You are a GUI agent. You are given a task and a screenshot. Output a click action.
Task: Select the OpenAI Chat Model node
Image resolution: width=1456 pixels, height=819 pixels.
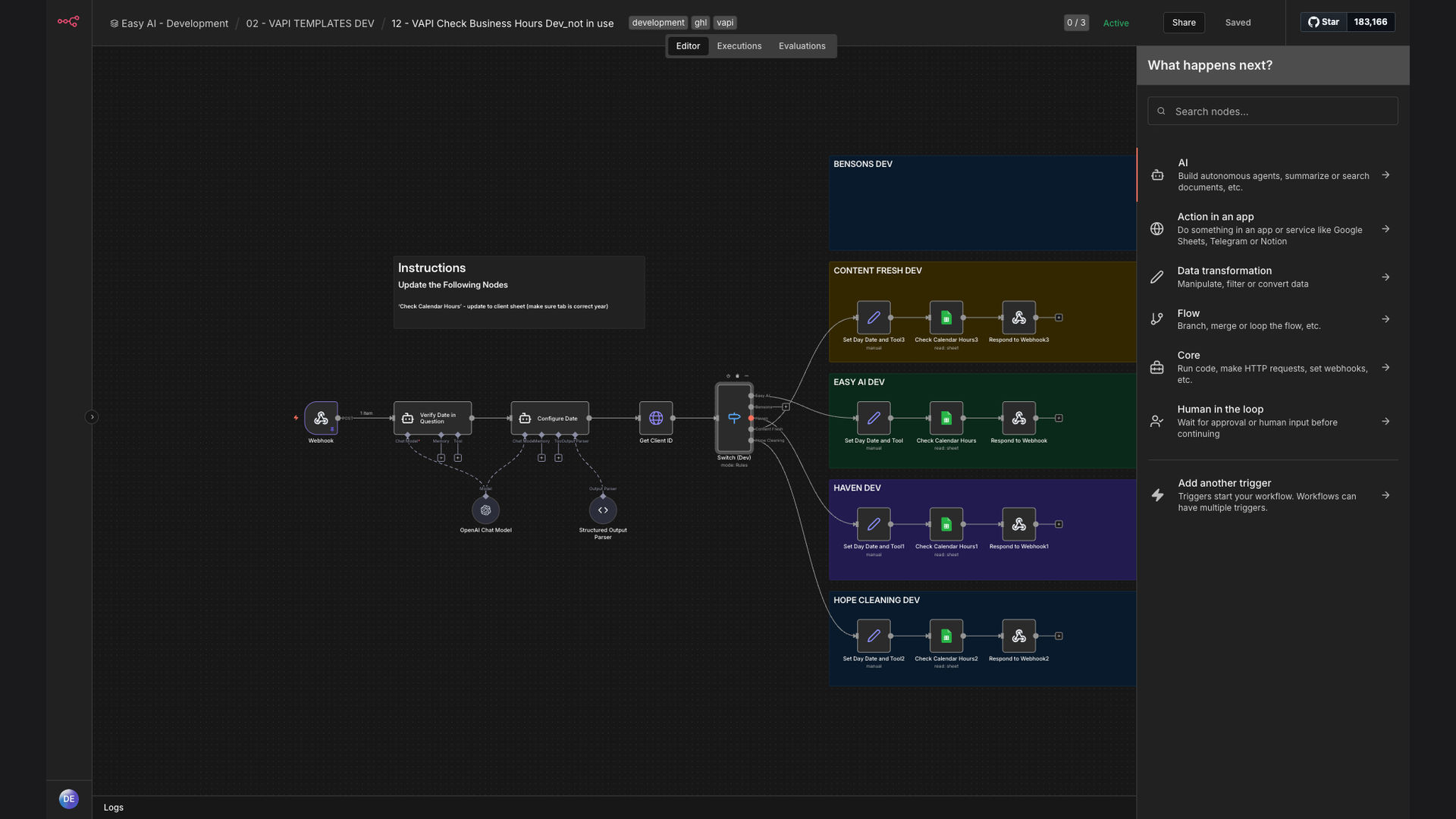(486, 510)
